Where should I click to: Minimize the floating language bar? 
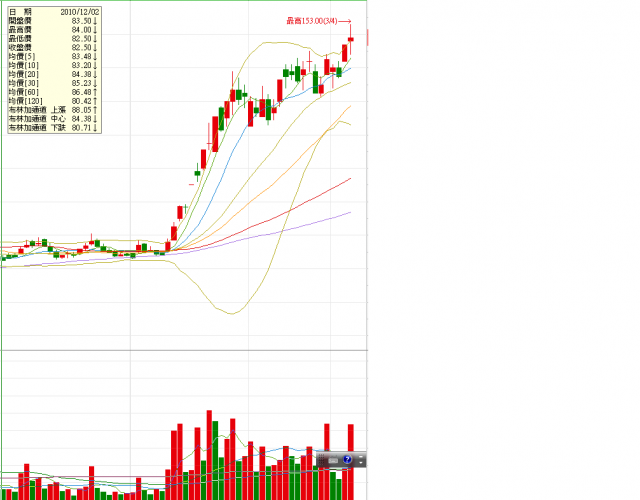[361, 457]
